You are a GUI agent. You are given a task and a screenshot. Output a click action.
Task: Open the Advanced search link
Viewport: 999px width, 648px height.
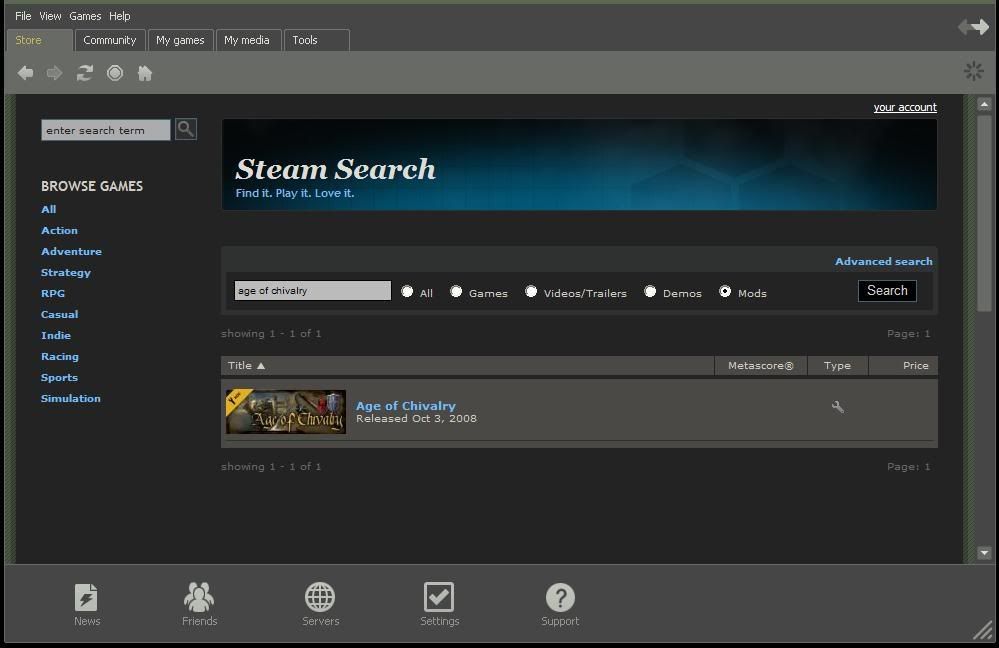[884, 261]
